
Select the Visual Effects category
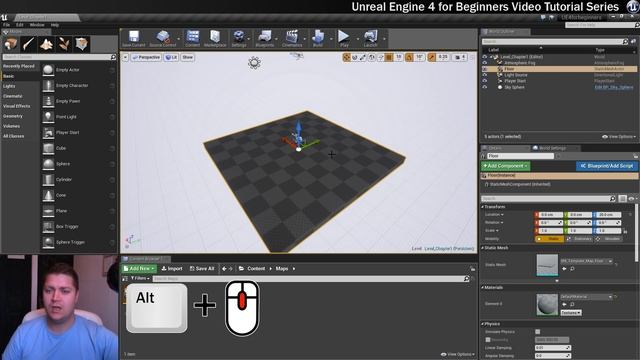click(16, 106)
